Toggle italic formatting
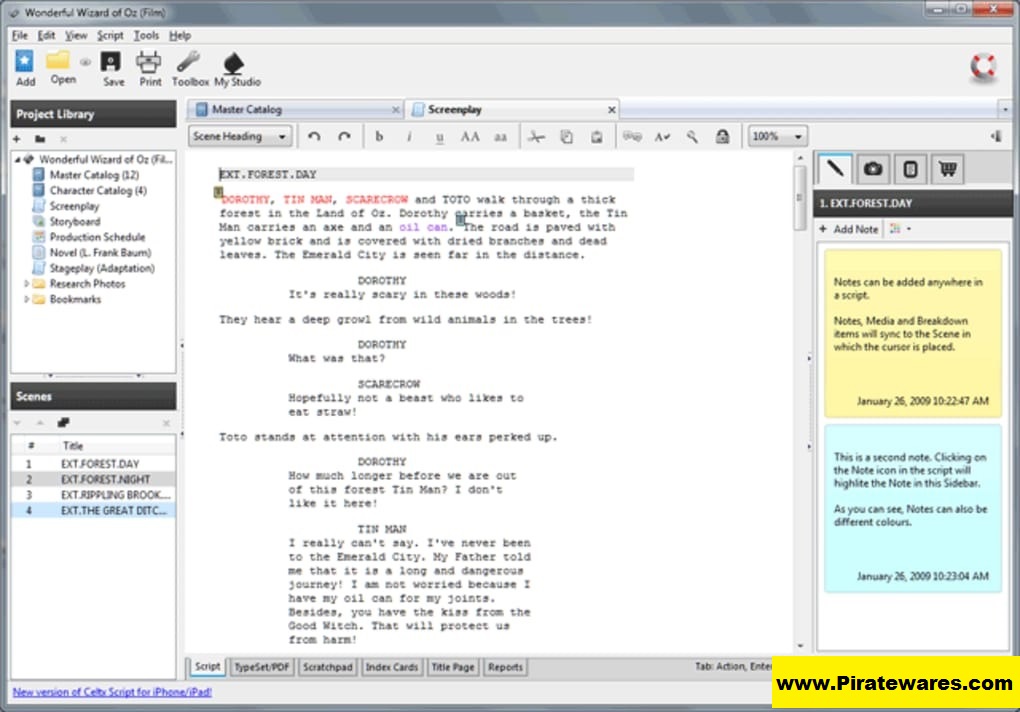 pos(409,137)
